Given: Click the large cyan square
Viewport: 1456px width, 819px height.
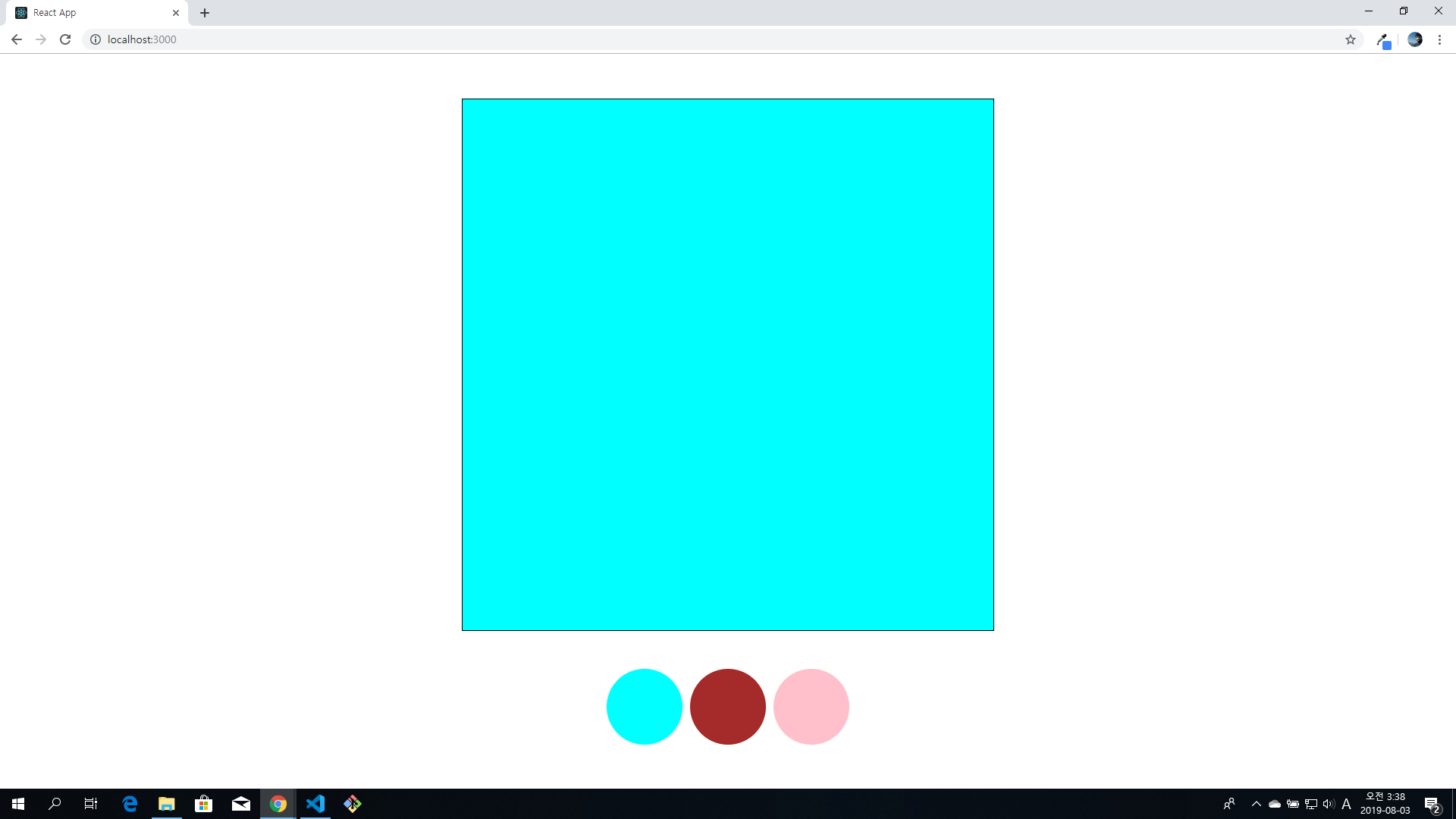Looking at the screenshot, I should point(728,364).
